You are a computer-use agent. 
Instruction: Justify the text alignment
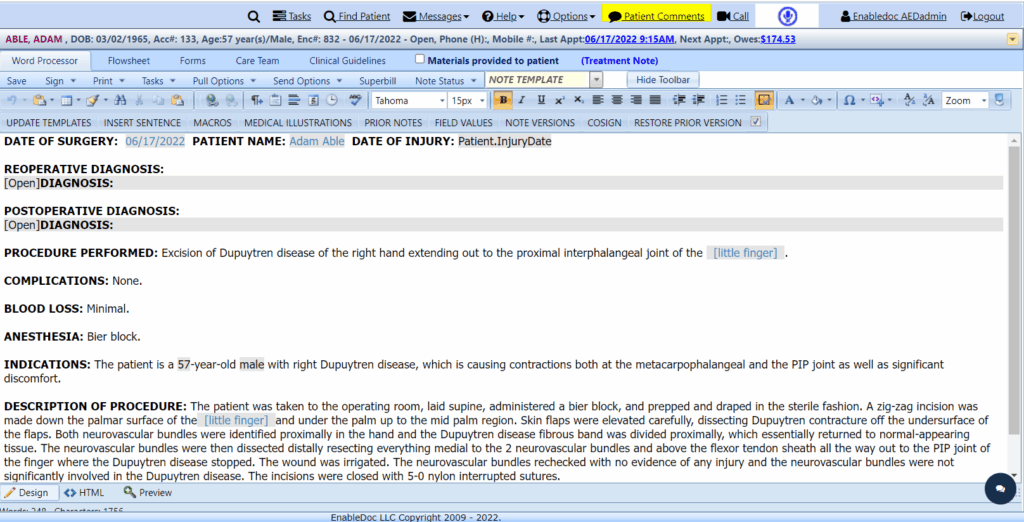point(655,101)
